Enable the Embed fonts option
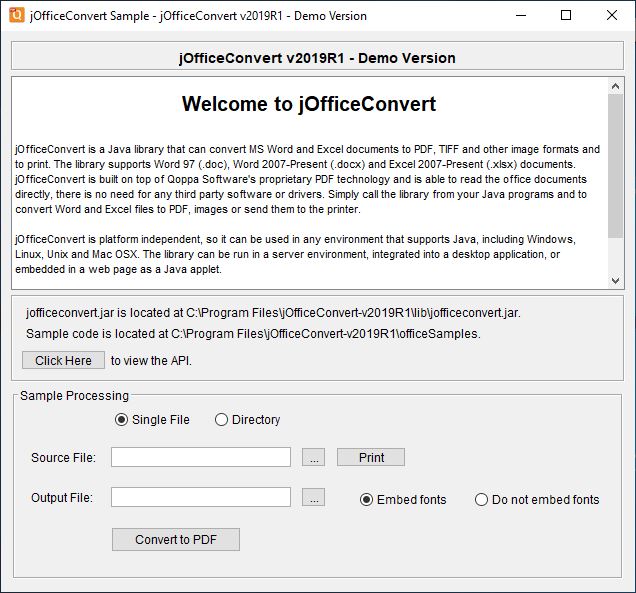 367,499
